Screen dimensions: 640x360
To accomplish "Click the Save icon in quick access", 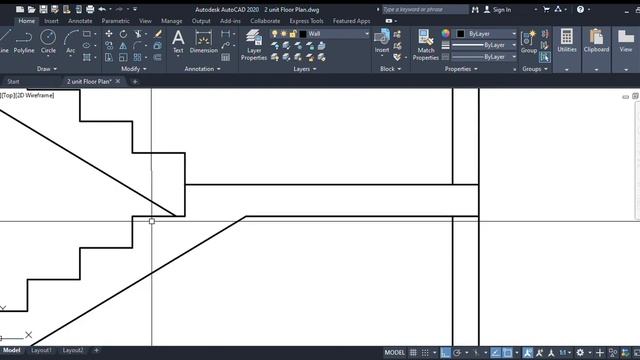I will coord(43,9).
